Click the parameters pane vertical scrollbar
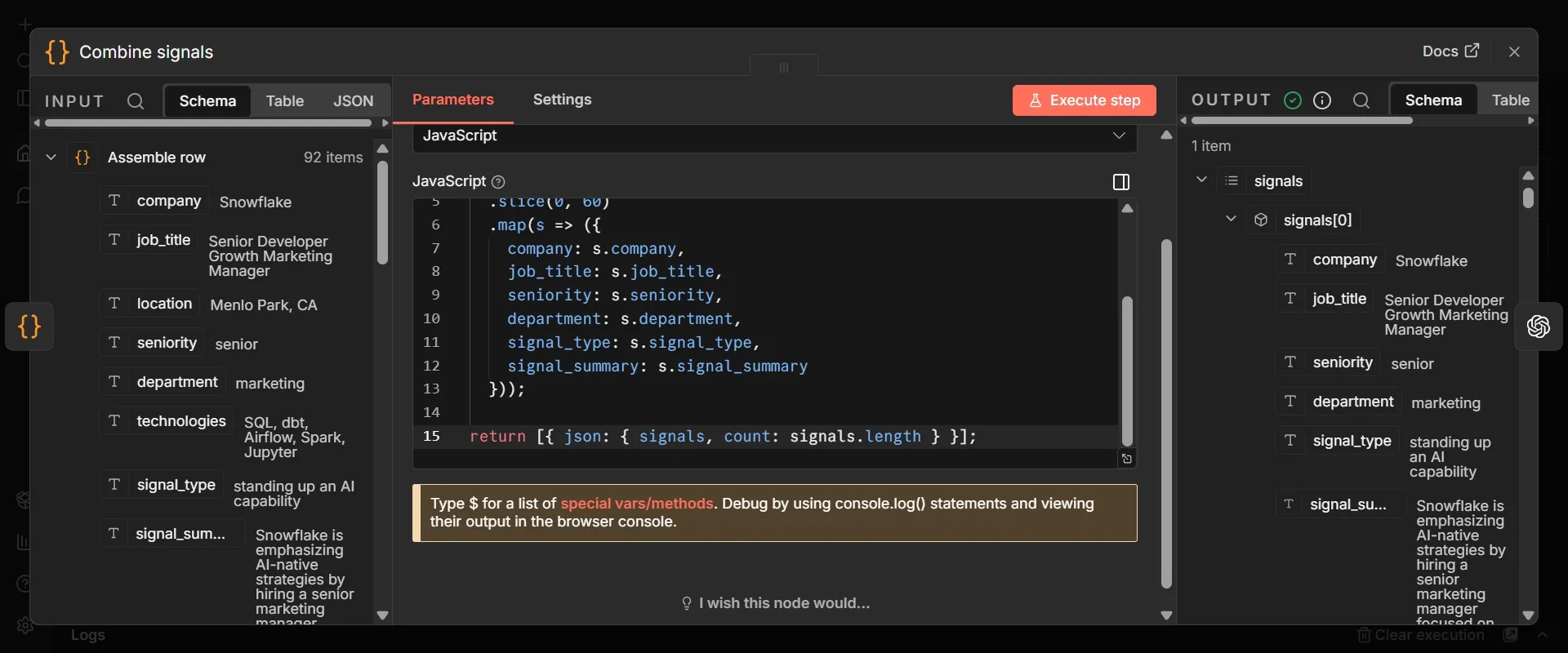 tap(1166, 413)
